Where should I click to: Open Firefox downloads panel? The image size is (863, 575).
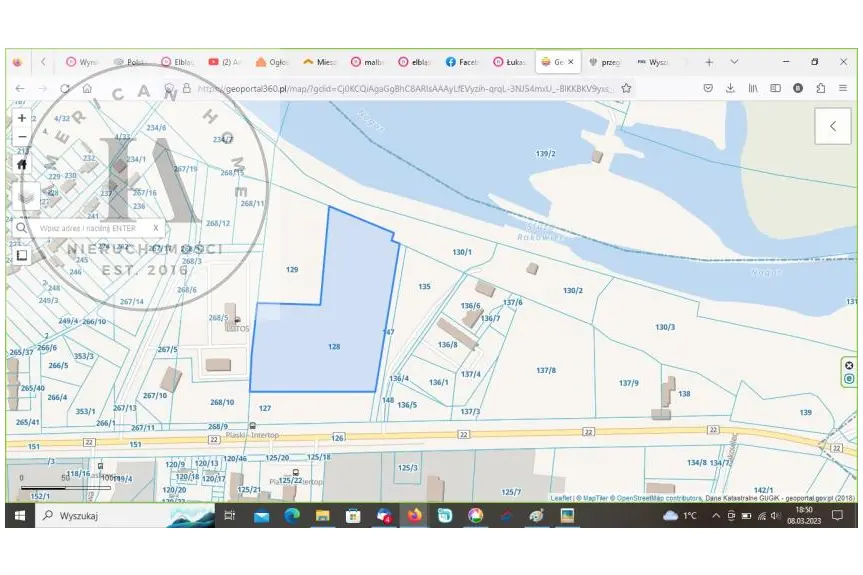pyautogui.click(x=730, y=88)
